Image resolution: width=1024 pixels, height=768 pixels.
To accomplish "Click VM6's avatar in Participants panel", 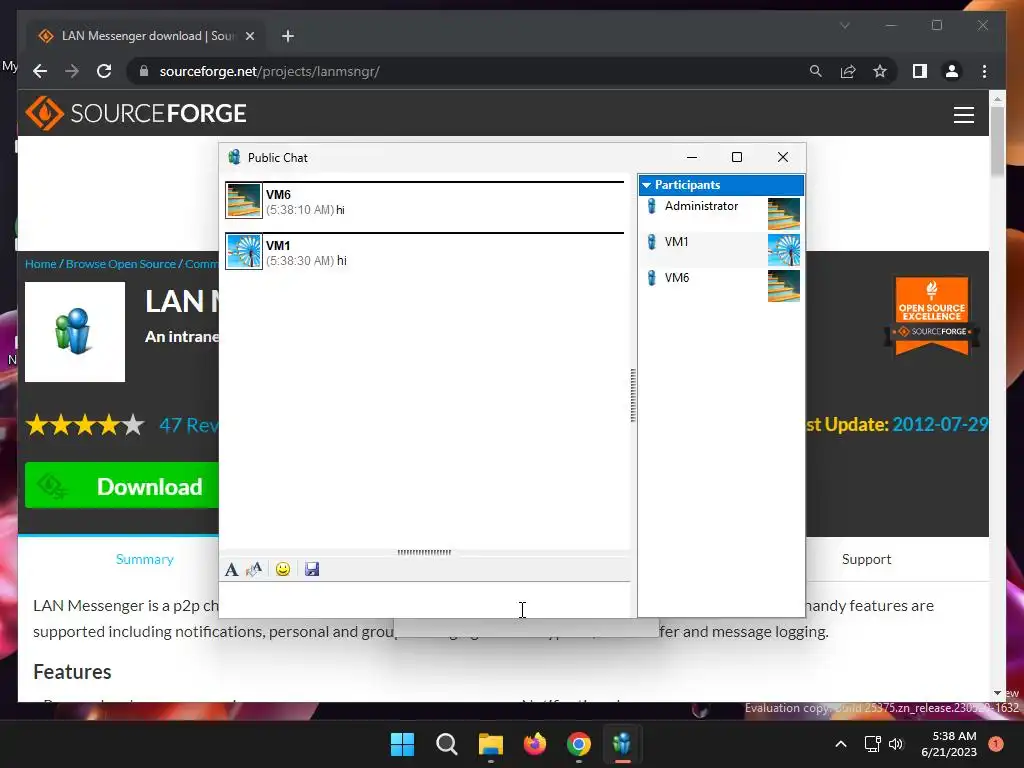I will point(784,285).
